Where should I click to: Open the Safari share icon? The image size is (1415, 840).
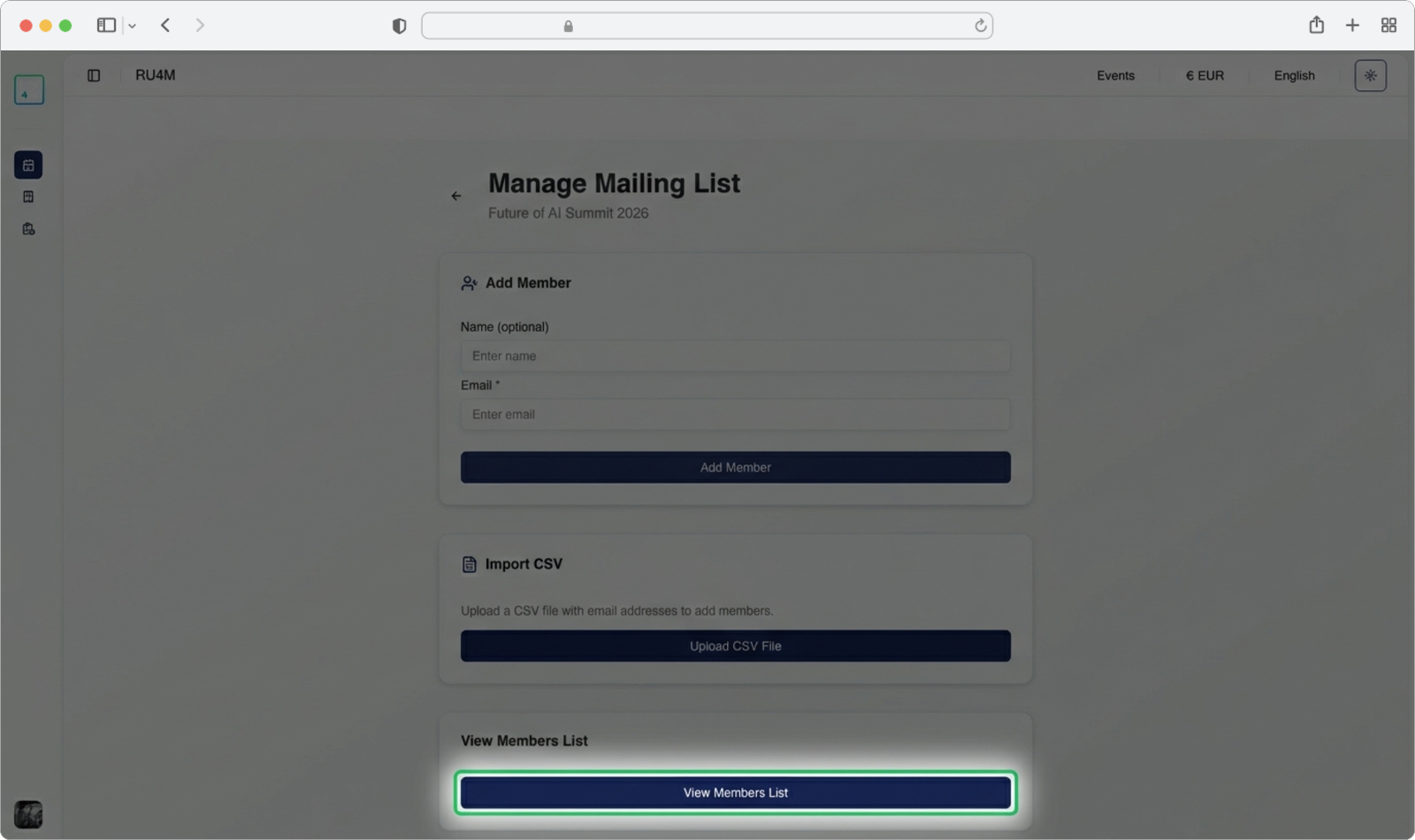tap(1316, 26)
